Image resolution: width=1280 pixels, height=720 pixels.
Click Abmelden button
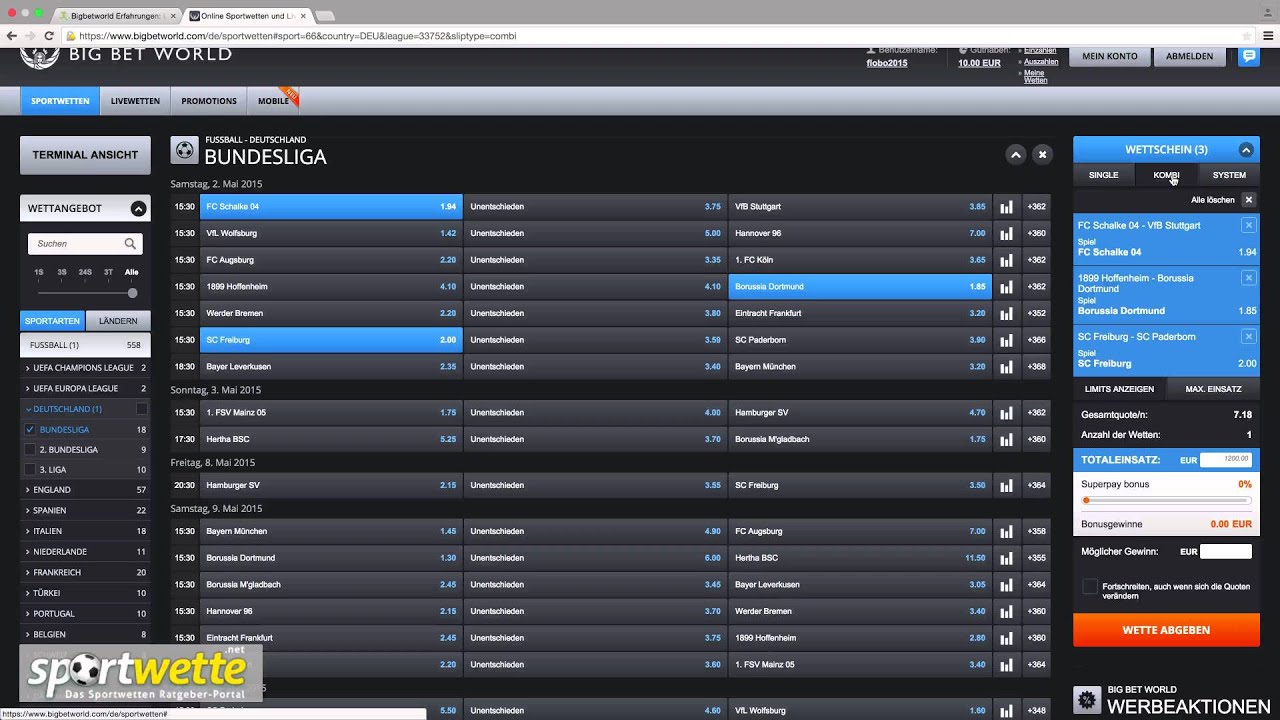point(1189,56)
